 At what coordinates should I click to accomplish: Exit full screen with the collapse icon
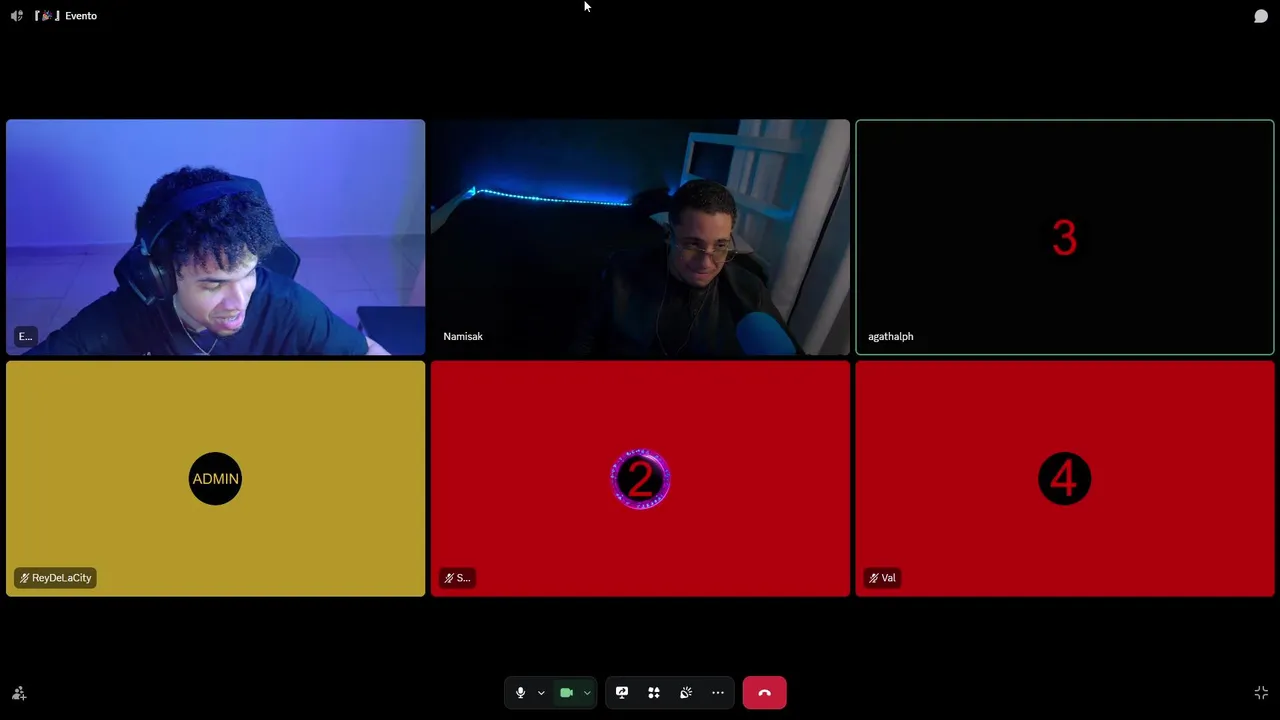pyautogui.click(x=1261, y=693)
